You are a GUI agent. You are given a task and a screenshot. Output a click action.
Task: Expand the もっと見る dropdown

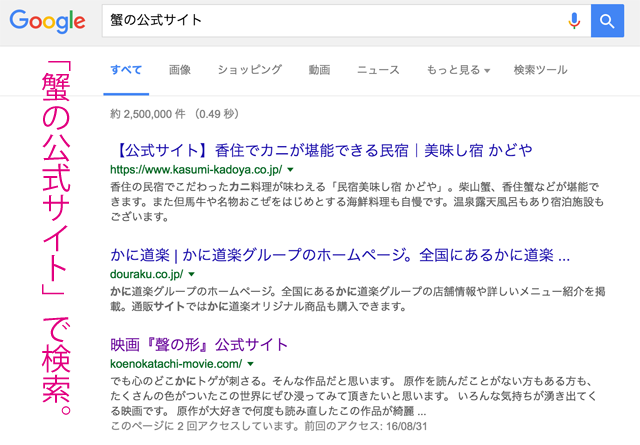coord(458,70)
